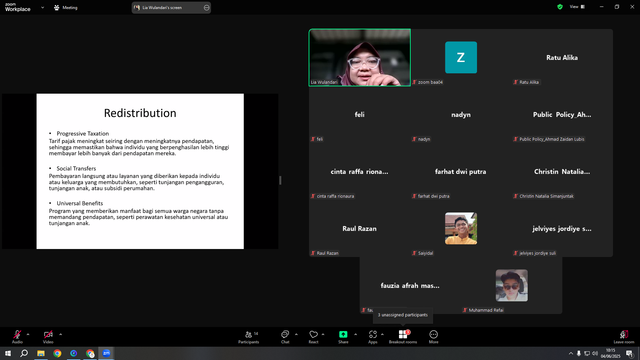Expand the arrow beside Apps
Screen dimensions: 640x360
coord(382,334)
